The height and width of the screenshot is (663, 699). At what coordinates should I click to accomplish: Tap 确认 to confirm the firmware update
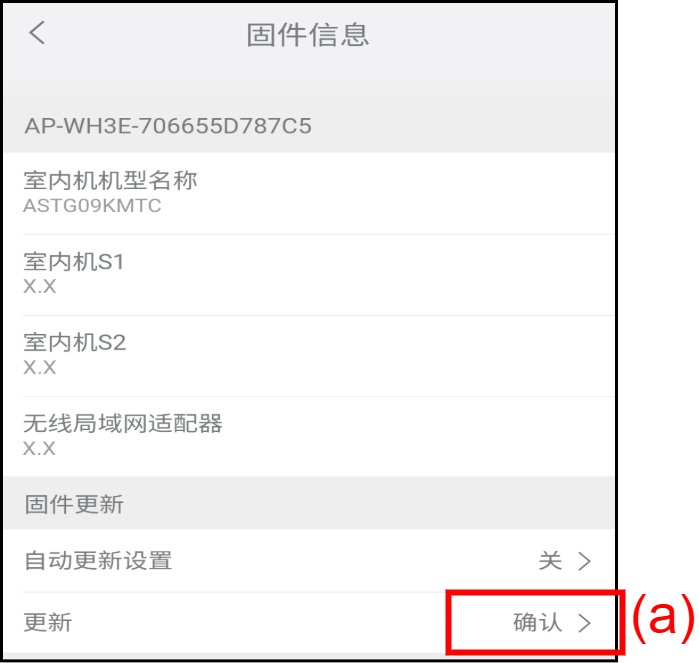[x=537, y=622]
